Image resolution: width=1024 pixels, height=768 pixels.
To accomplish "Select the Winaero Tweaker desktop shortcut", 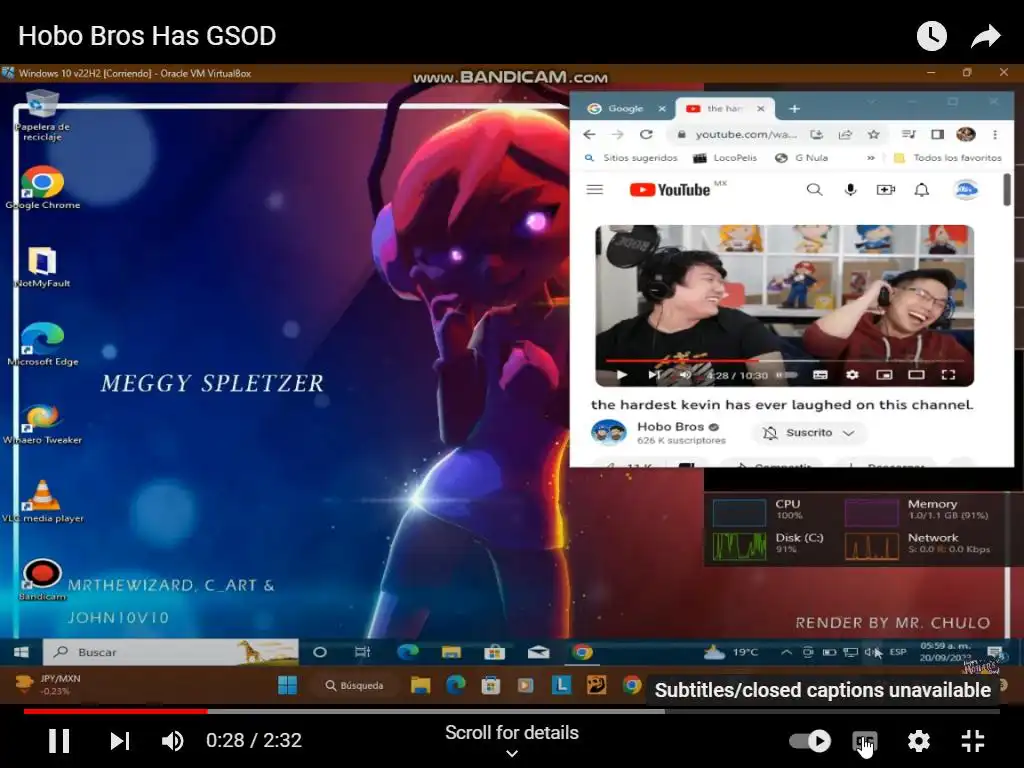I will (42, 423).
